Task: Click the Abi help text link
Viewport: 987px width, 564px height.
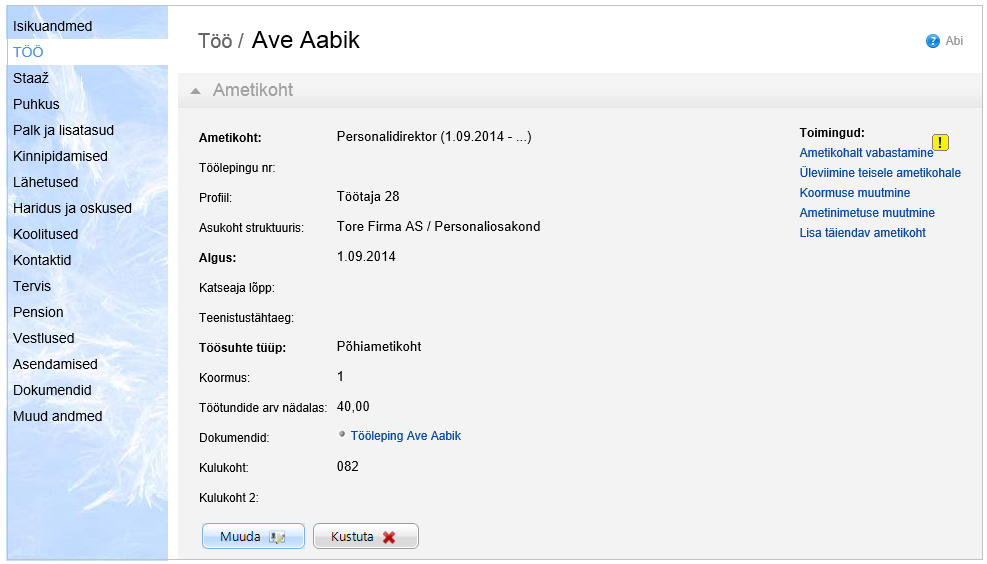Action: pos(954,41)
